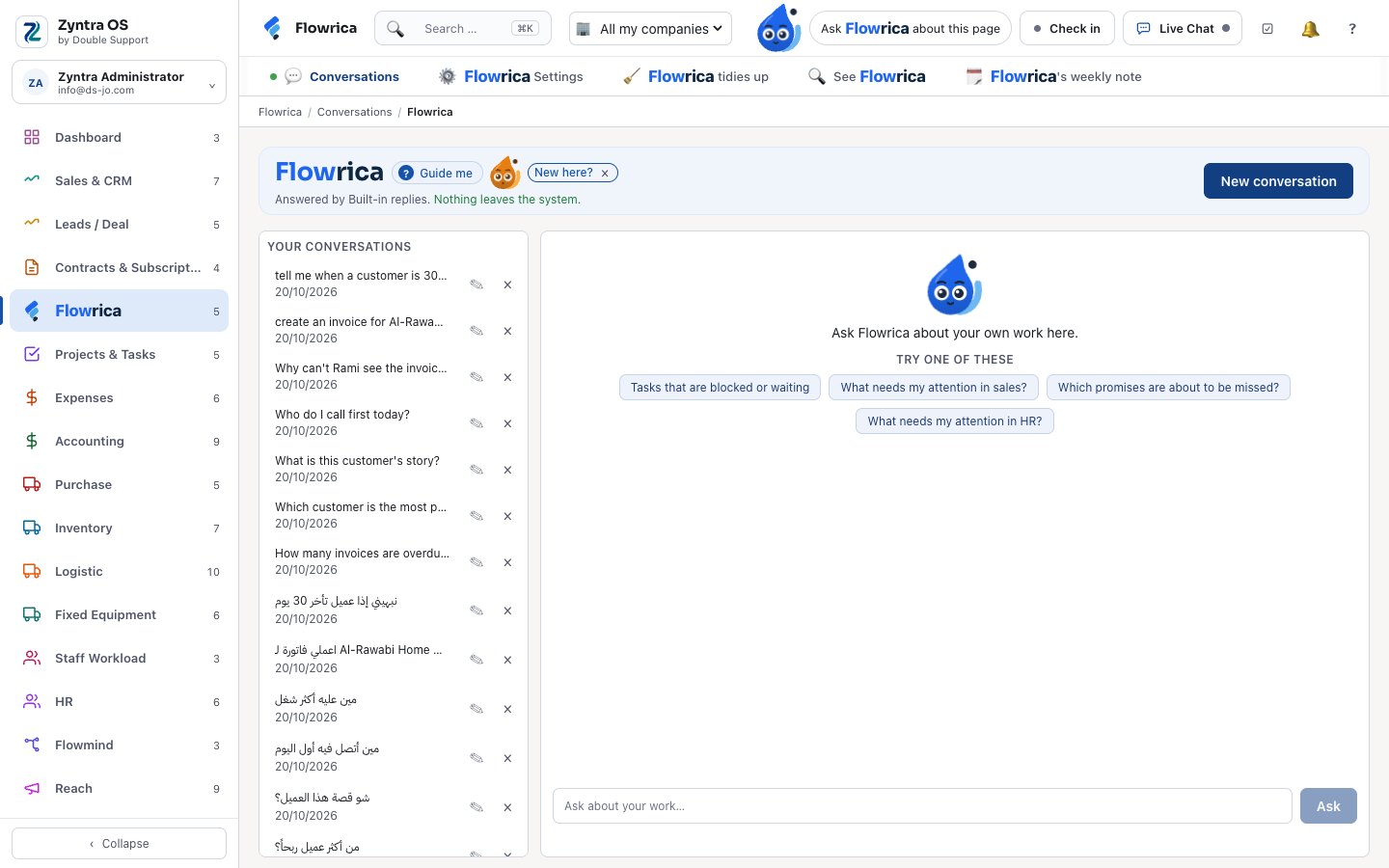Click 'Ask Flowrica about this page'
Image resolution: width=1389 pixels, height=868 pixels.
point(911,29)
